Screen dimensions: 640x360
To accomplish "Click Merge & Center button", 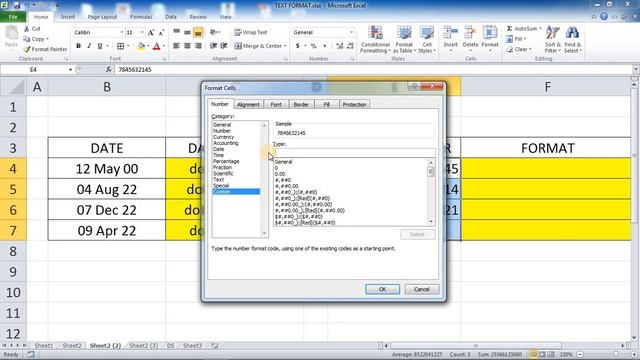I will point(258,46).
